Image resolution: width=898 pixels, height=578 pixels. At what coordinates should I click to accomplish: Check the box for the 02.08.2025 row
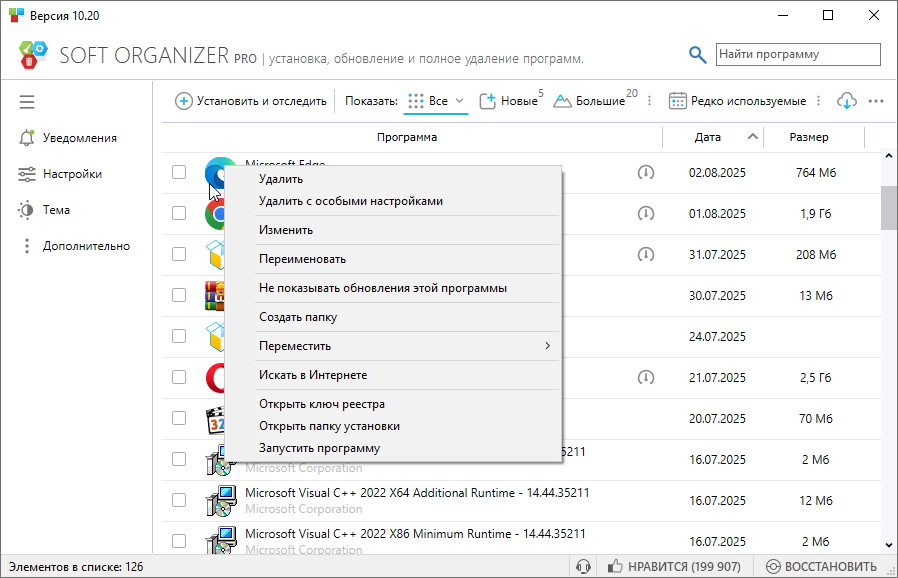(179, 172)
